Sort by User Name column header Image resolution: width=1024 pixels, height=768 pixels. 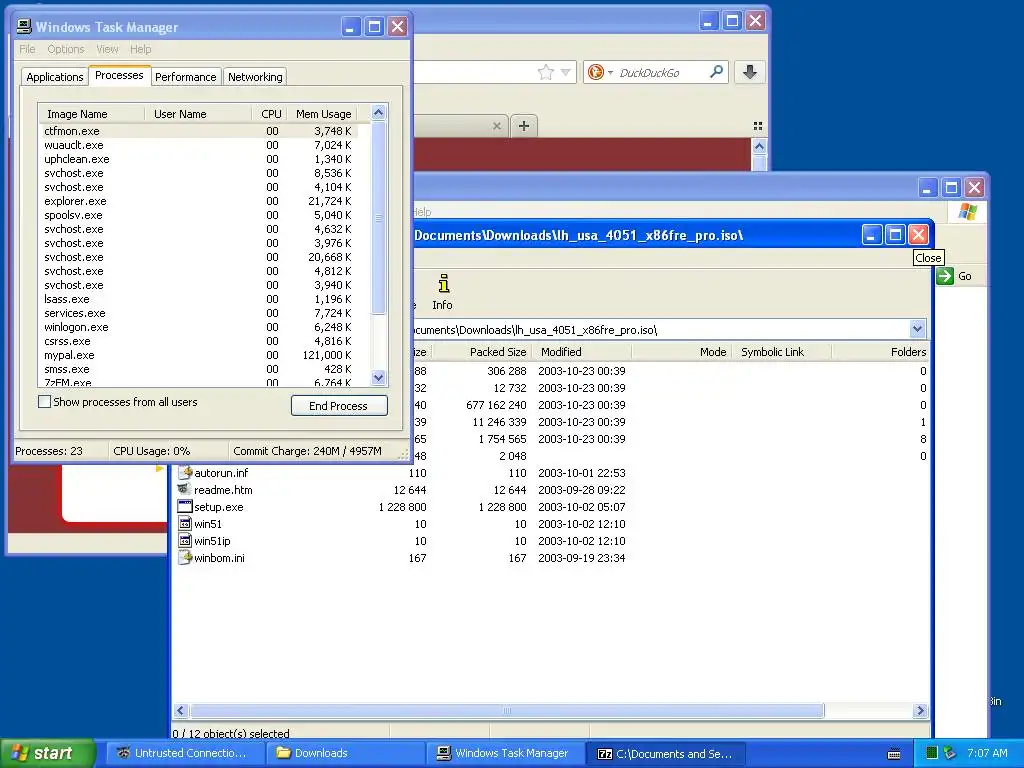(x=198, y=114)
